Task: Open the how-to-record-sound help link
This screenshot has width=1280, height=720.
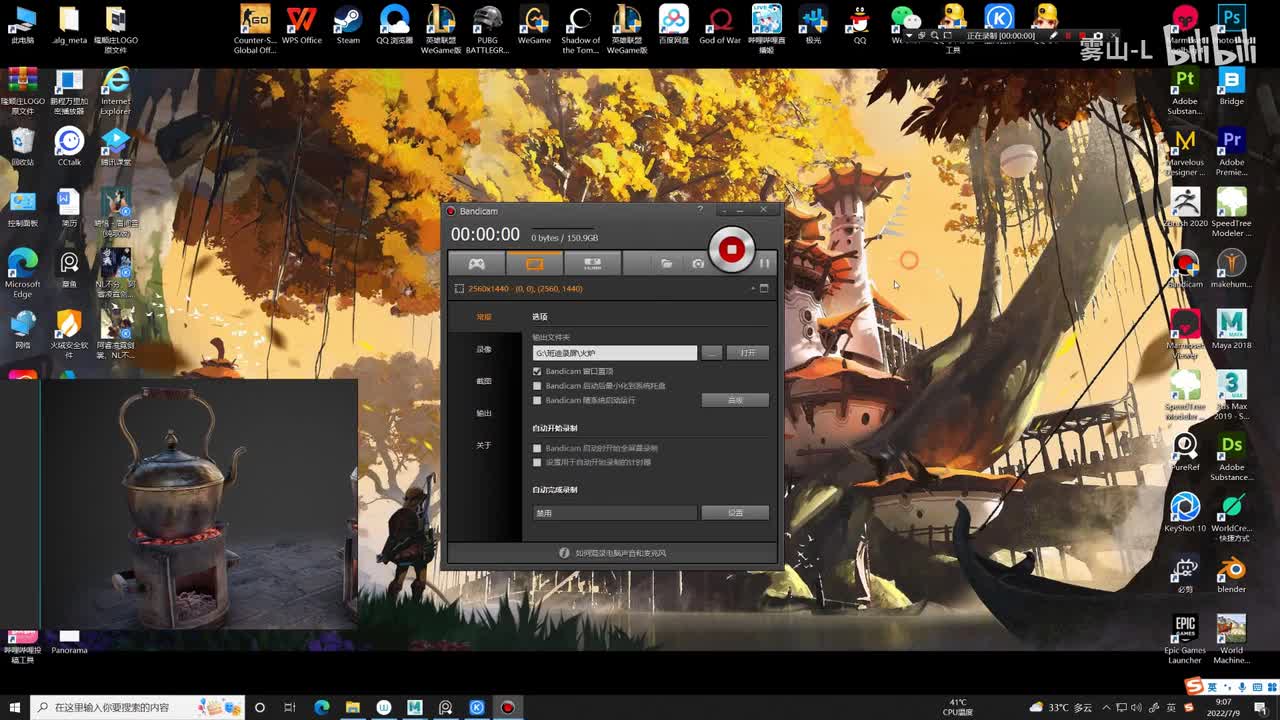Action: click(612, 553)
